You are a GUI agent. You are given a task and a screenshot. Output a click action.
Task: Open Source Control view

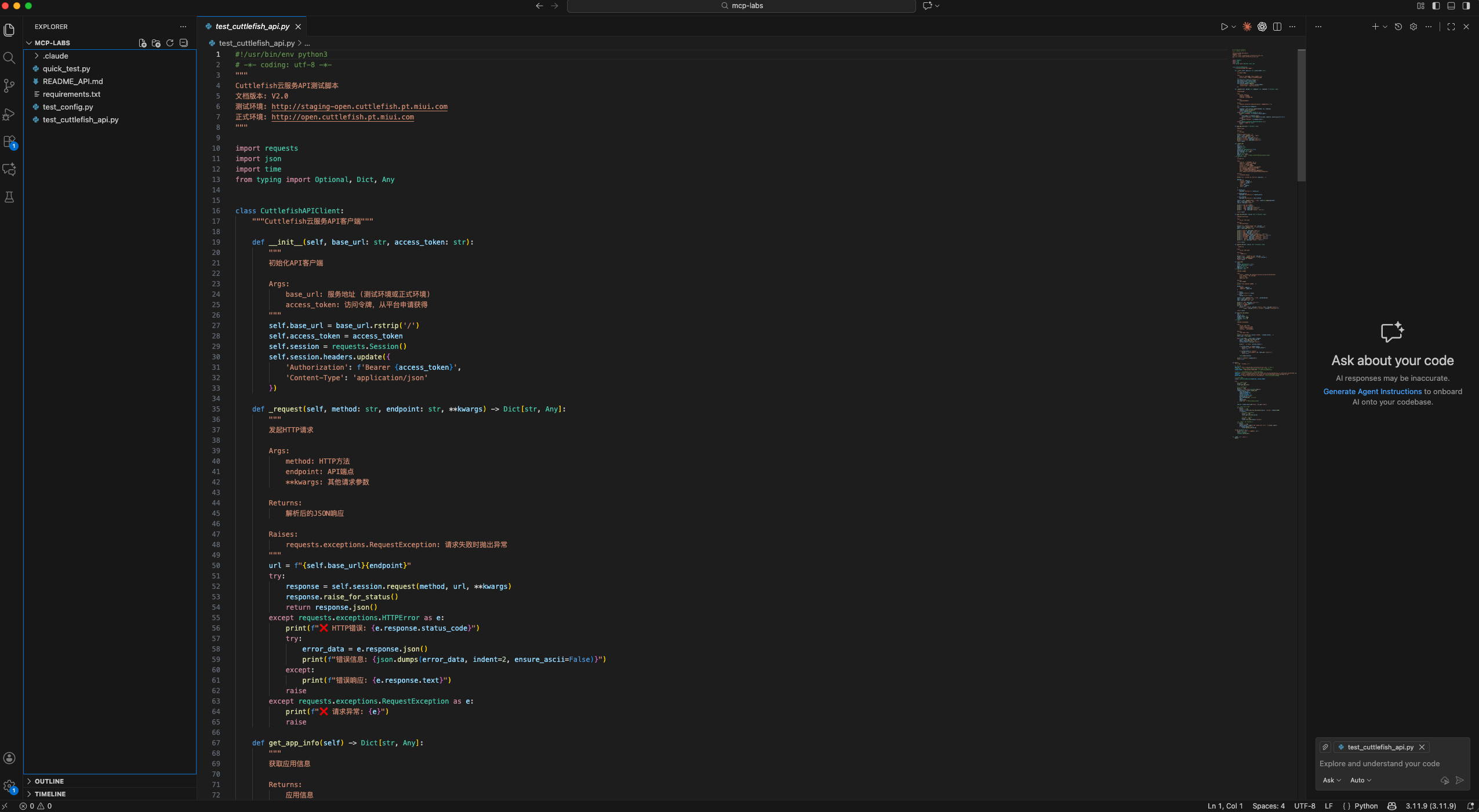pos(9,86)
